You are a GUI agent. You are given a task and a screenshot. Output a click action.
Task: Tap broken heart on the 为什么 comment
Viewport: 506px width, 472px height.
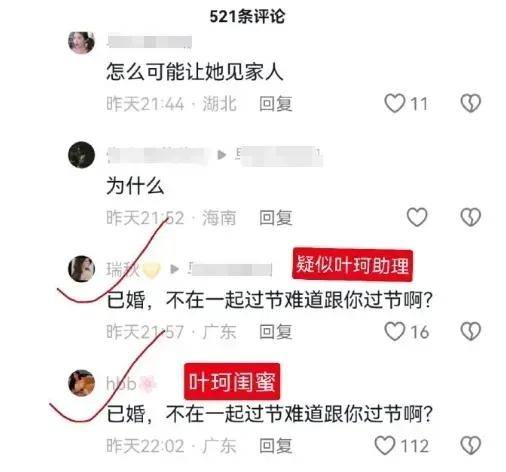click(x=471, y=217)
